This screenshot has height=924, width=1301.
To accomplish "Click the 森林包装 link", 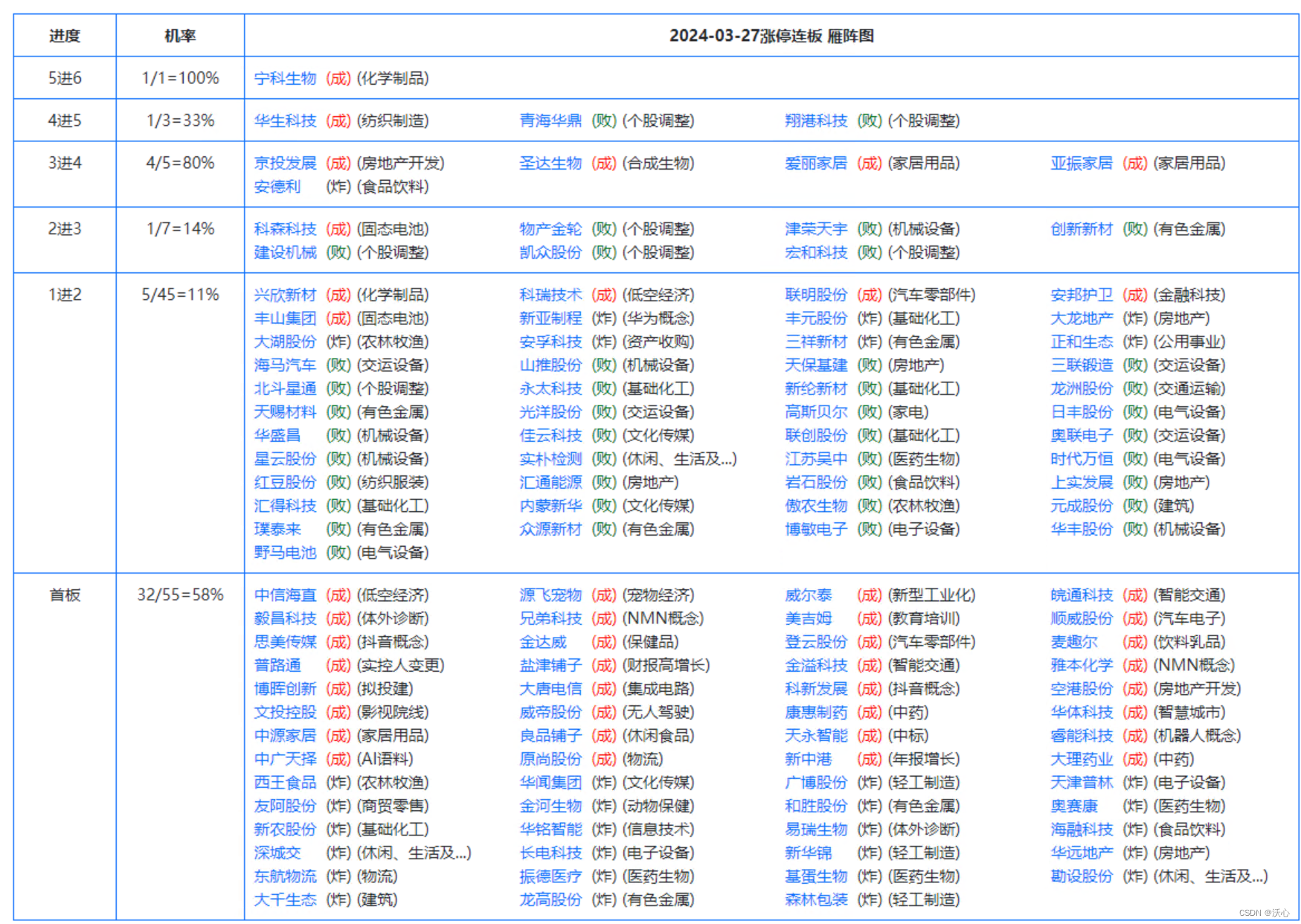I will [816, 900].
